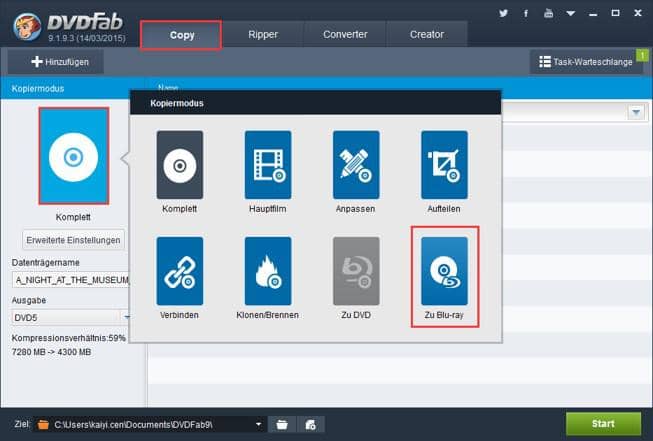Viewport: 653px width, 441px height.
Task: Click the greyed Zu DVD mode
Action: click(x=356, y=271)
